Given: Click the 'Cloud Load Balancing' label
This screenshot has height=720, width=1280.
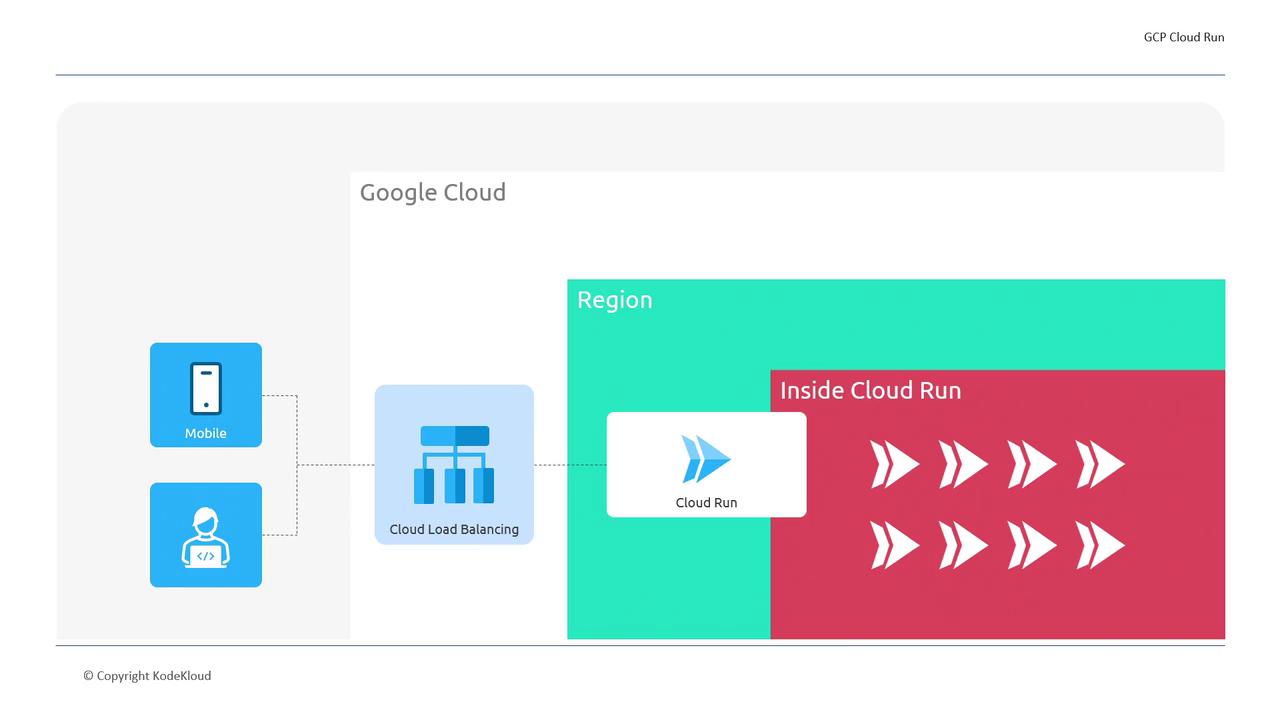Looking at the screenshot, I should (454, 529).
